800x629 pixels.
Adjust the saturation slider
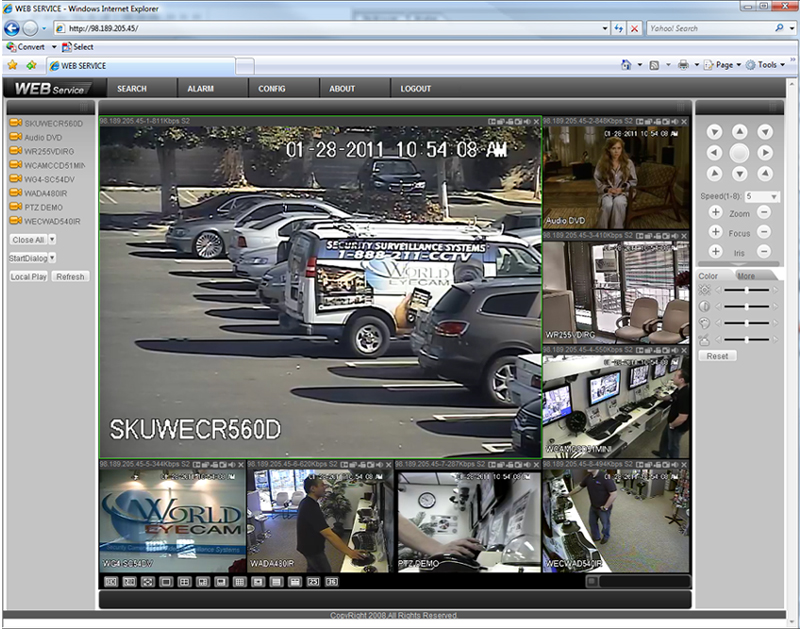pyautogui.click(x=746, y=323)
